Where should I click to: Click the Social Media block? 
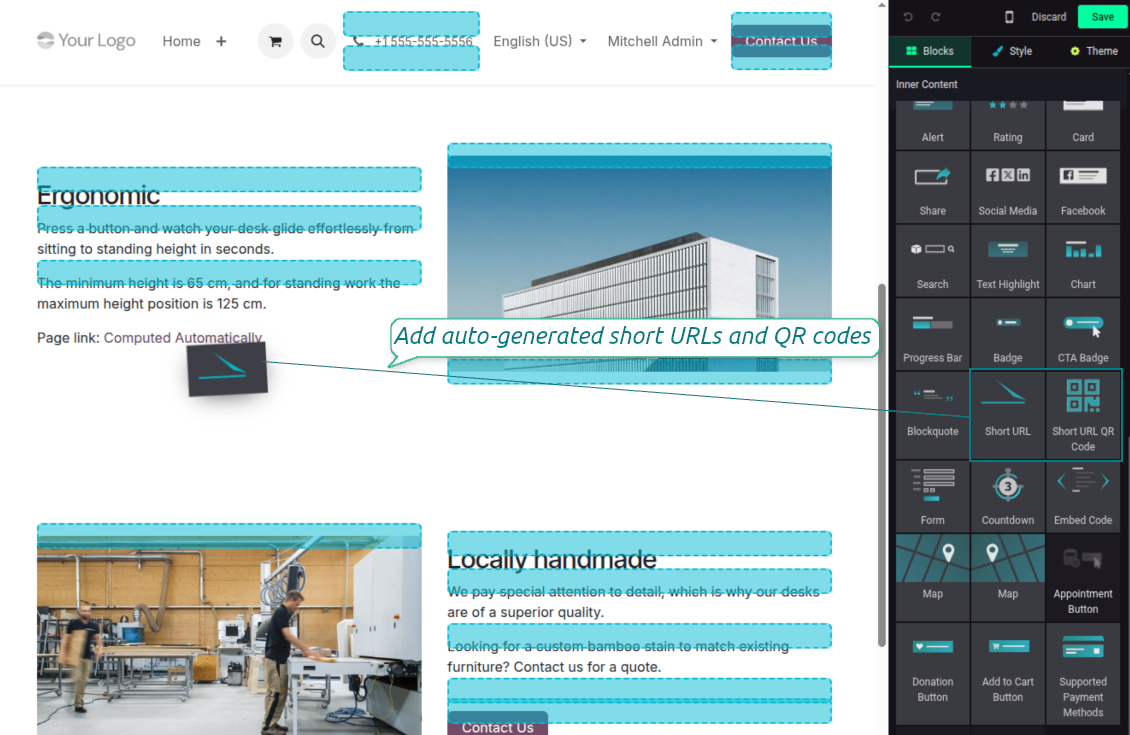point(1007,187)
